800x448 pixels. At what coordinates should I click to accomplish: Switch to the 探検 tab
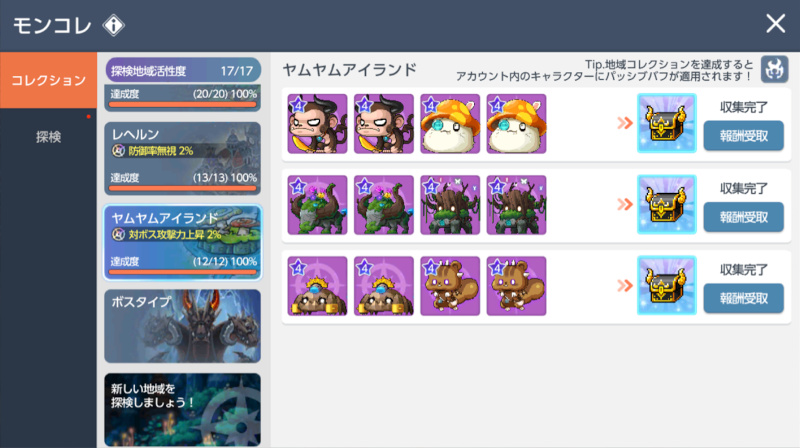point(48,136)
